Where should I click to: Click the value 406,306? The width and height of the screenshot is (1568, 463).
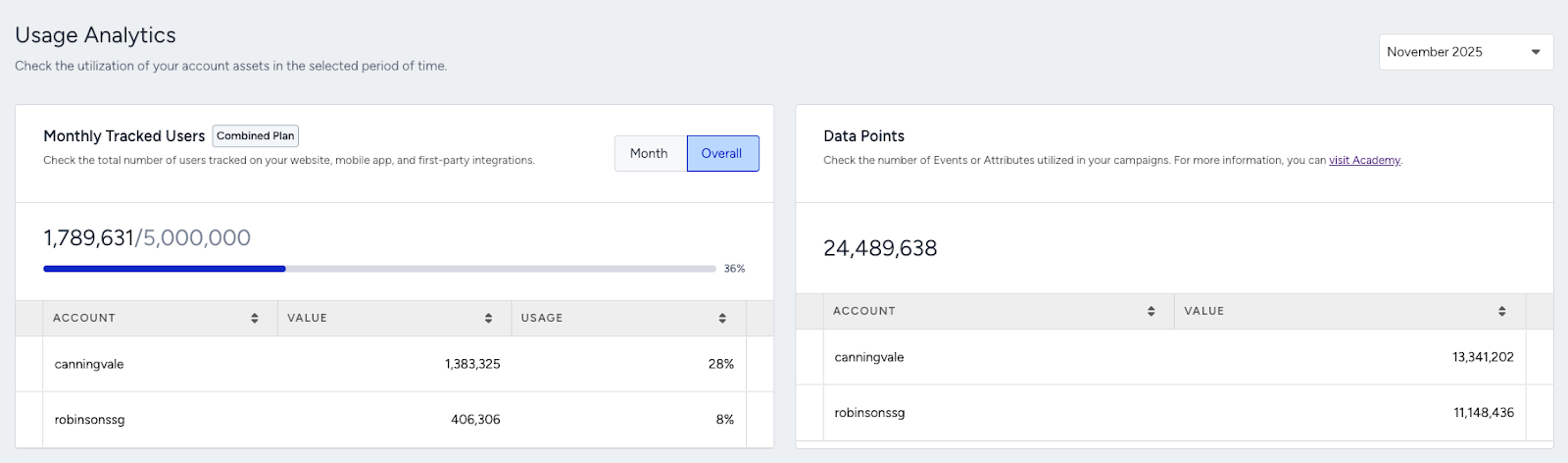coord(475,419)
